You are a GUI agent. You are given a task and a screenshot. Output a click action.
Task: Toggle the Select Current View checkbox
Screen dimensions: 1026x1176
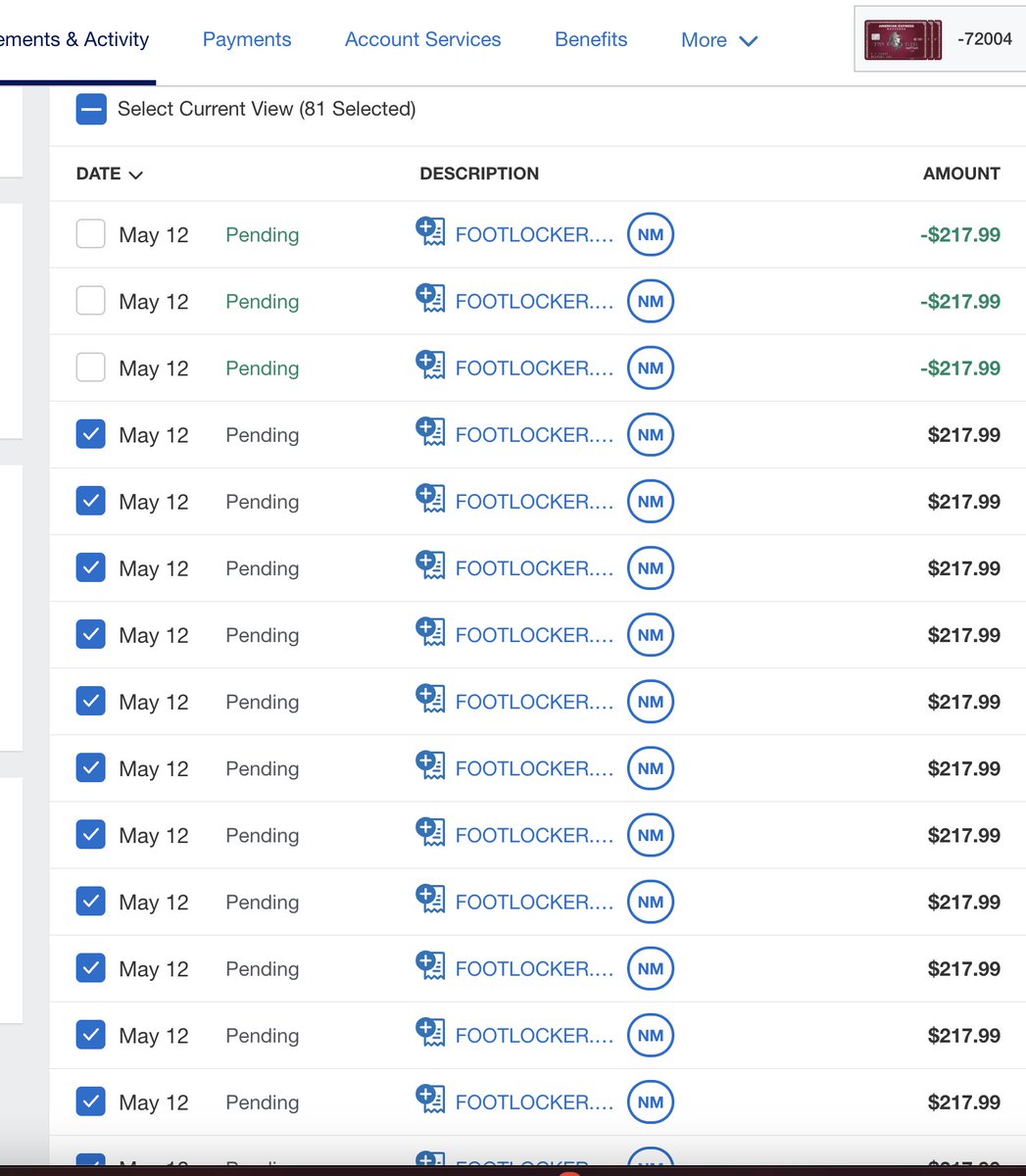91,109
